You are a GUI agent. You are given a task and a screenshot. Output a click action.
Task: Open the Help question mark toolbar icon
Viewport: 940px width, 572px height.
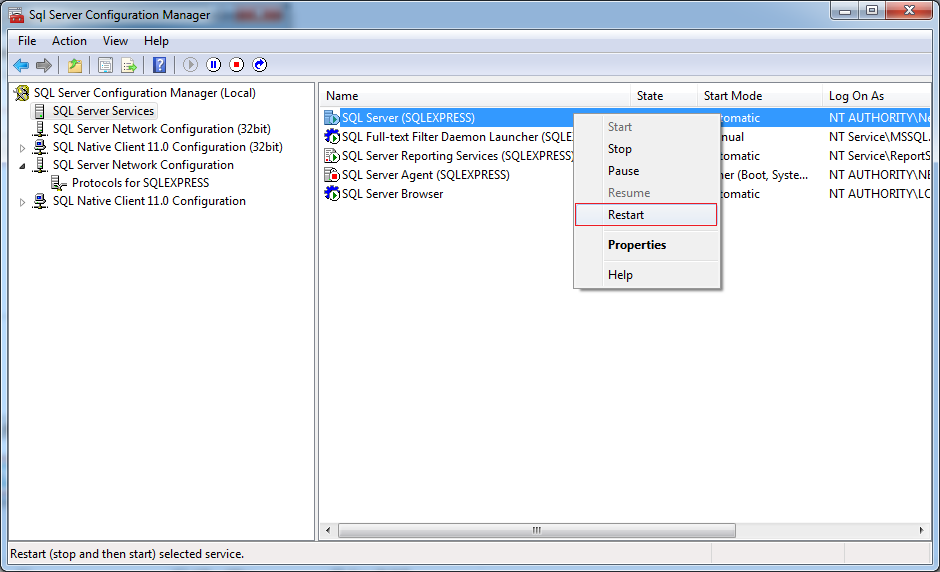pos(159,65)
